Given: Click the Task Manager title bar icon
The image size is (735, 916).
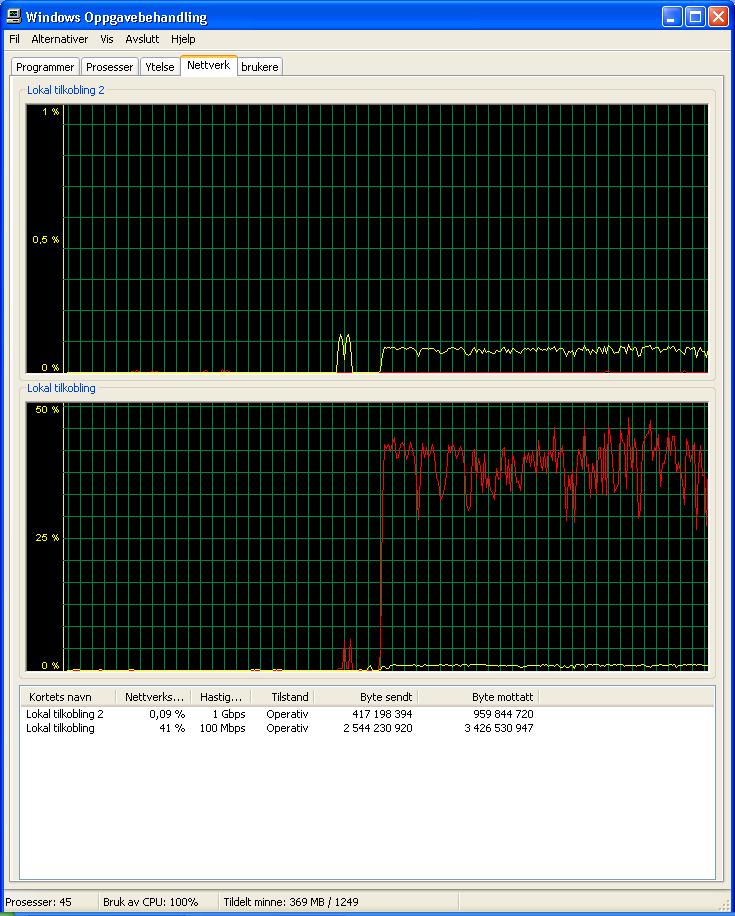Looking at the screenshot, I should [x=13, y=16].
